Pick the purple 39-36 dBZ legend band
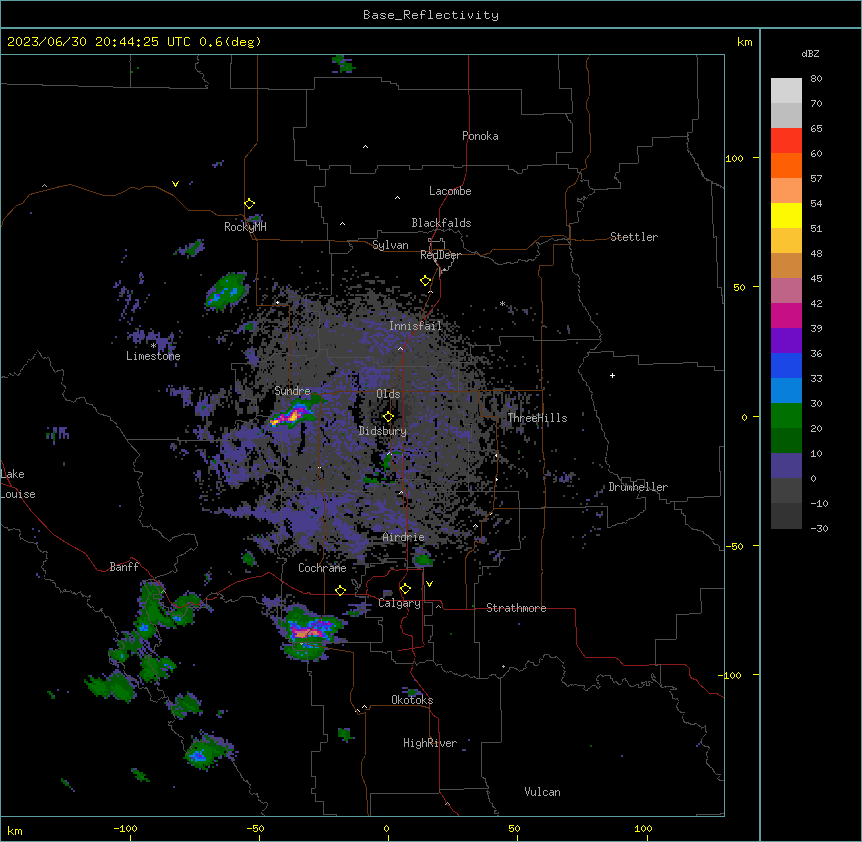This screenshot has height=842, width=862. pyautogui.click(x=786, y=341)
